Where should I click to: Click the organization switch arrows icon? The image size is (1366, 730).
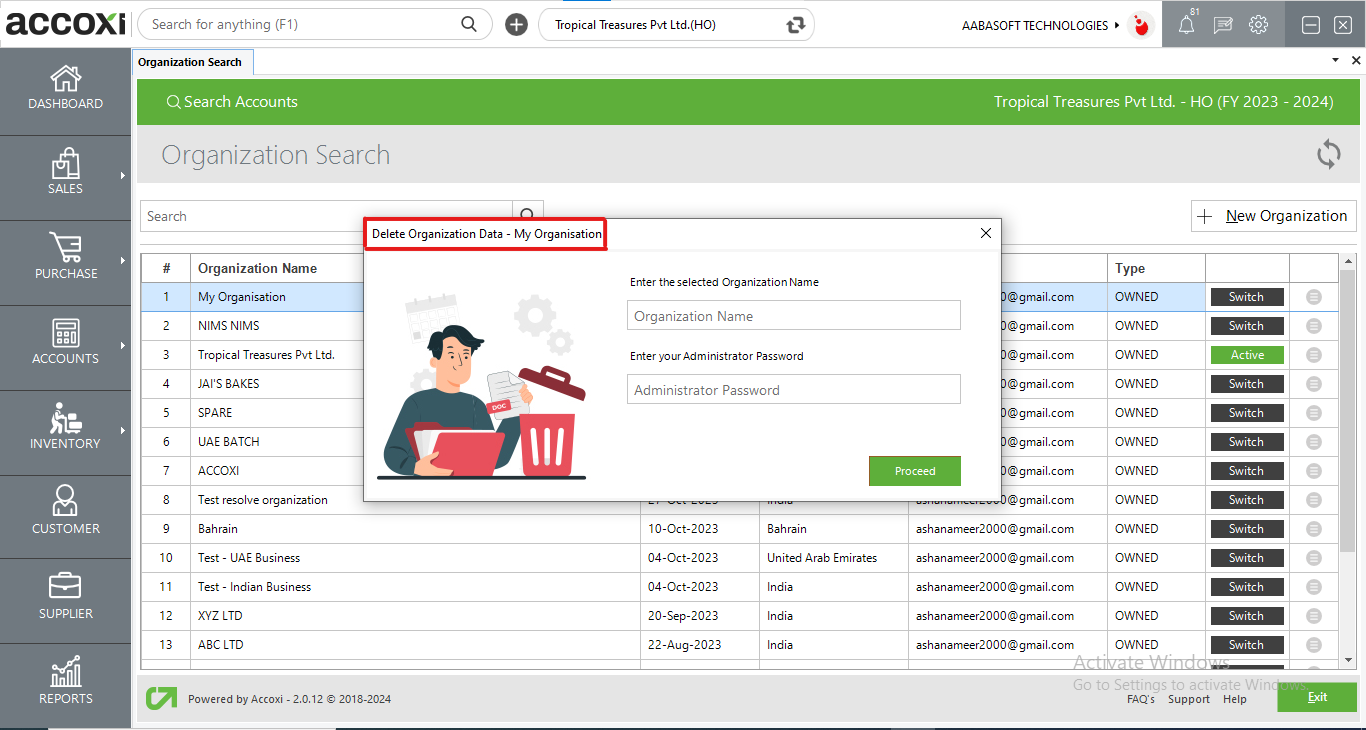(796, 25)
